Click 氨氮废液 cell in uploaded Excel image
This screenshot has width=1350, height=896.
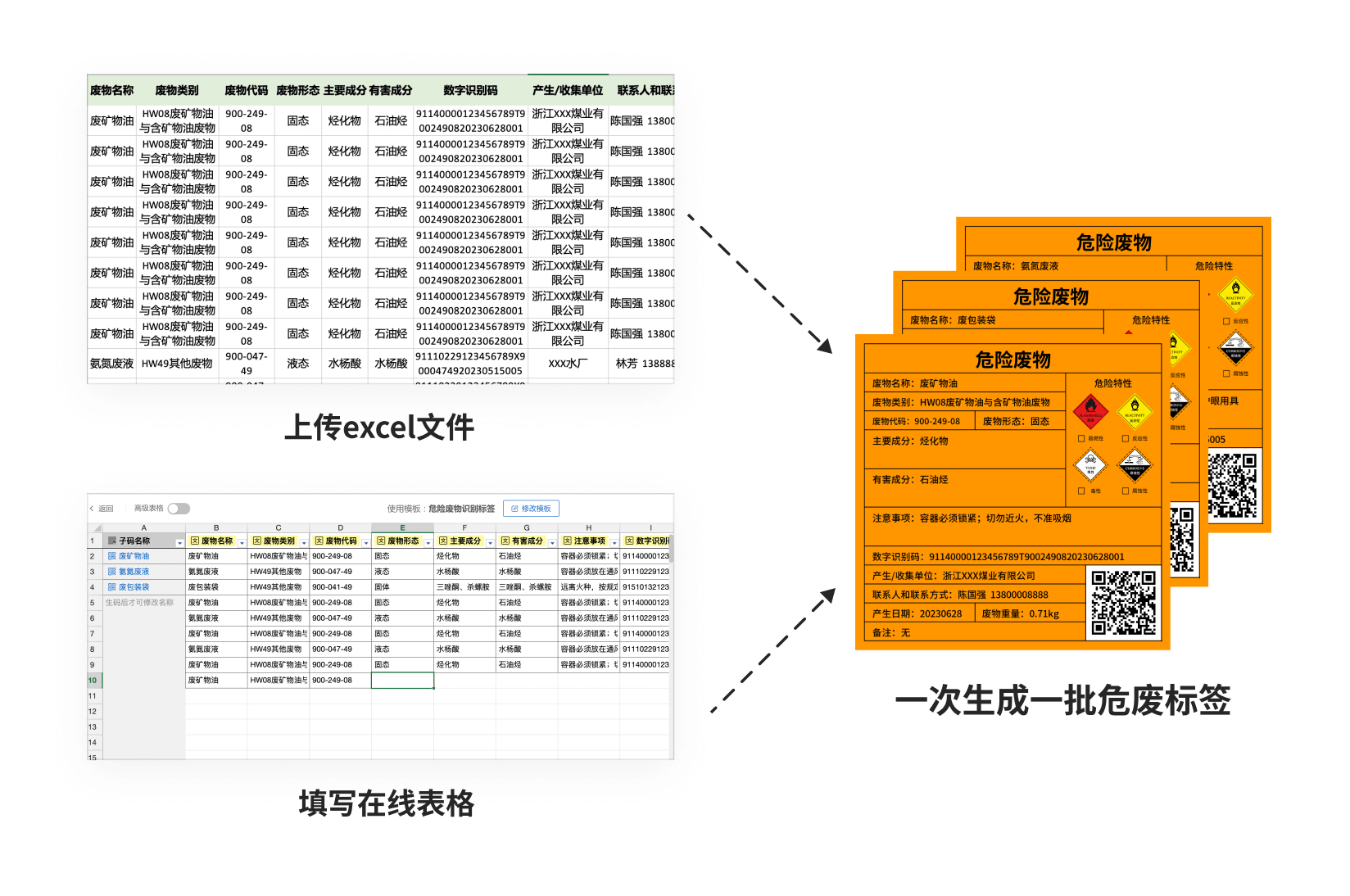click(111, 364)
